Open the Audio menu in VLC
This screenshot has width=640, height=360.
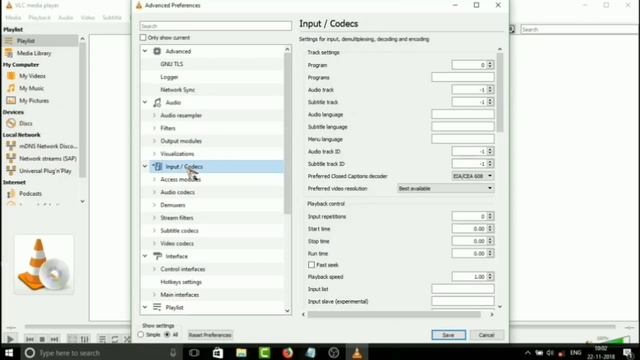click(x=65, y=18)
